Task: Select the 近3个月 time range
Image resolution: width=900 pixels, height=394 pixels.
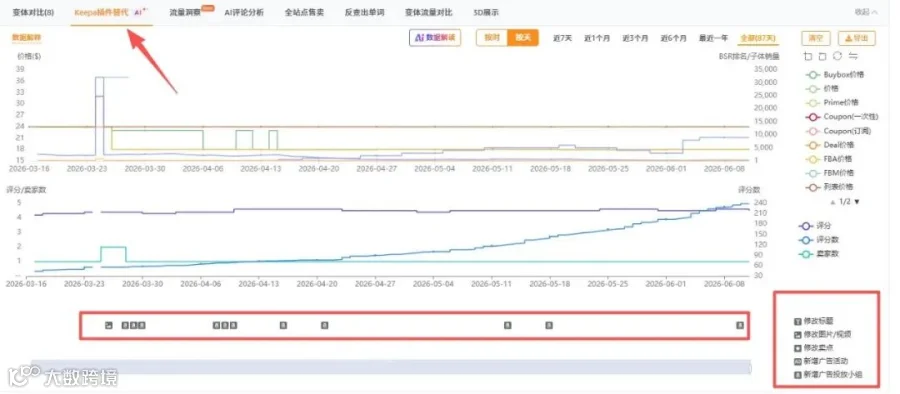Action: pyautogui.click(x=635, y=38)
